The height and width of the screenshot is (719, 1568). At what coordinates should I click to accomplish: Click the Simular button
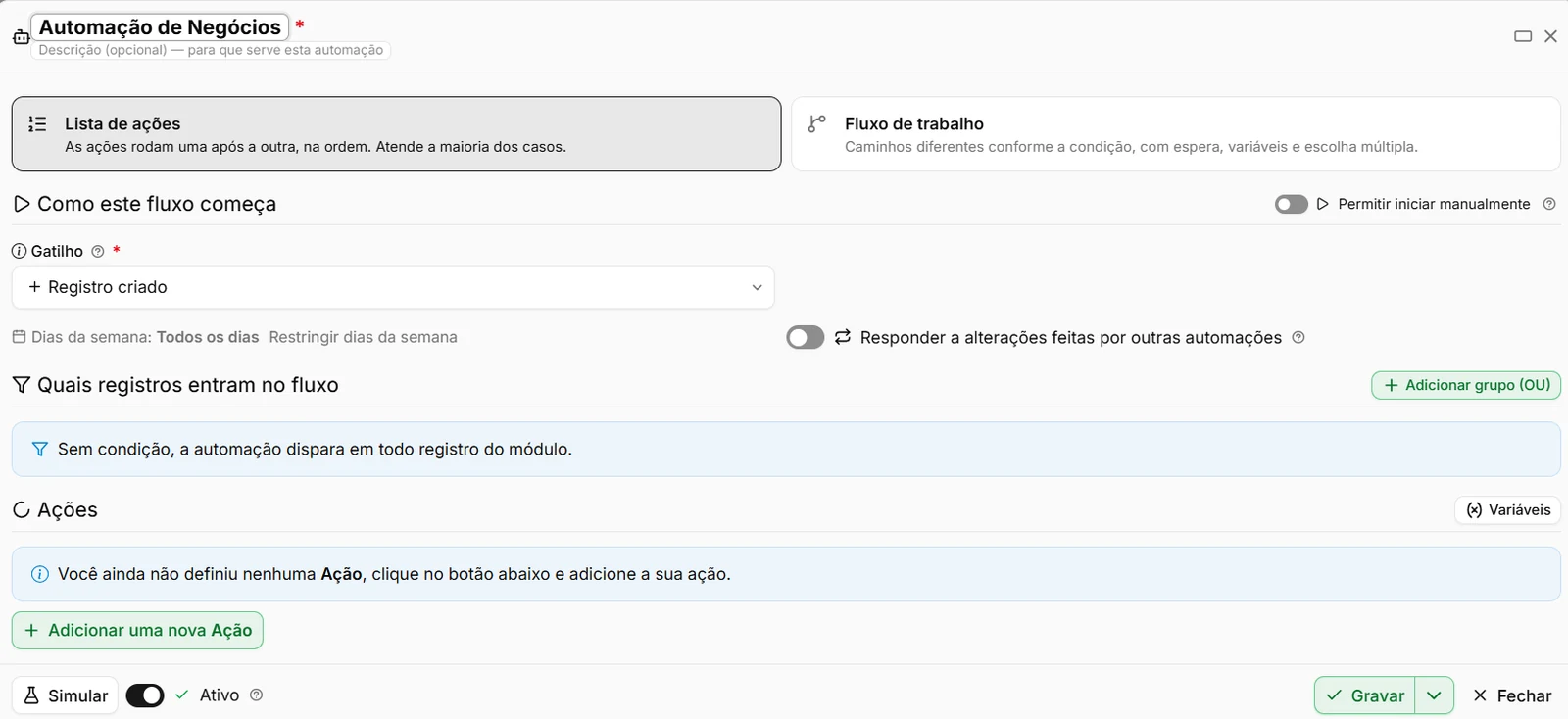65,695
